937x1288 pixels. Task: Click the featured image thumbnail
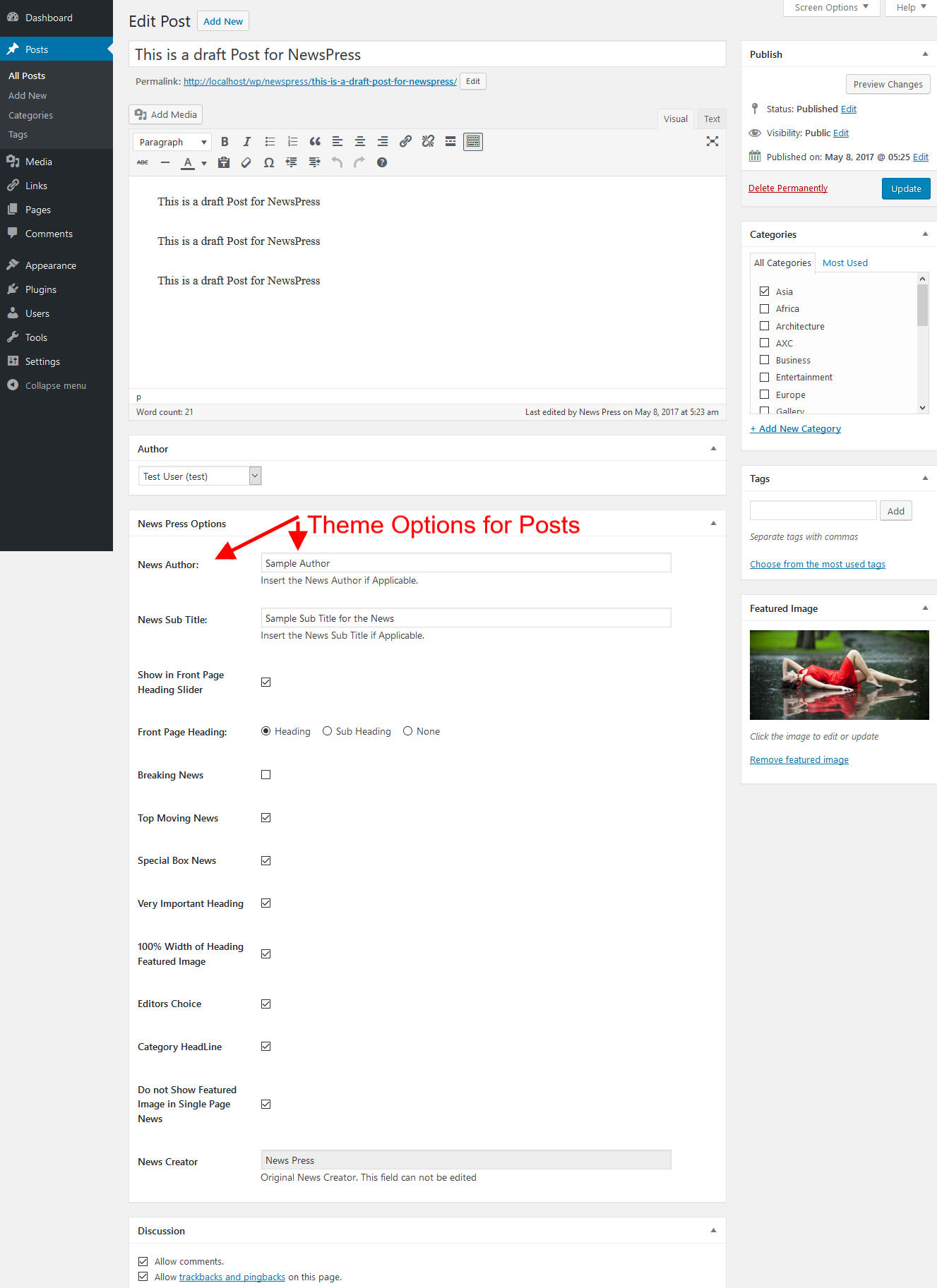[840, 675]
